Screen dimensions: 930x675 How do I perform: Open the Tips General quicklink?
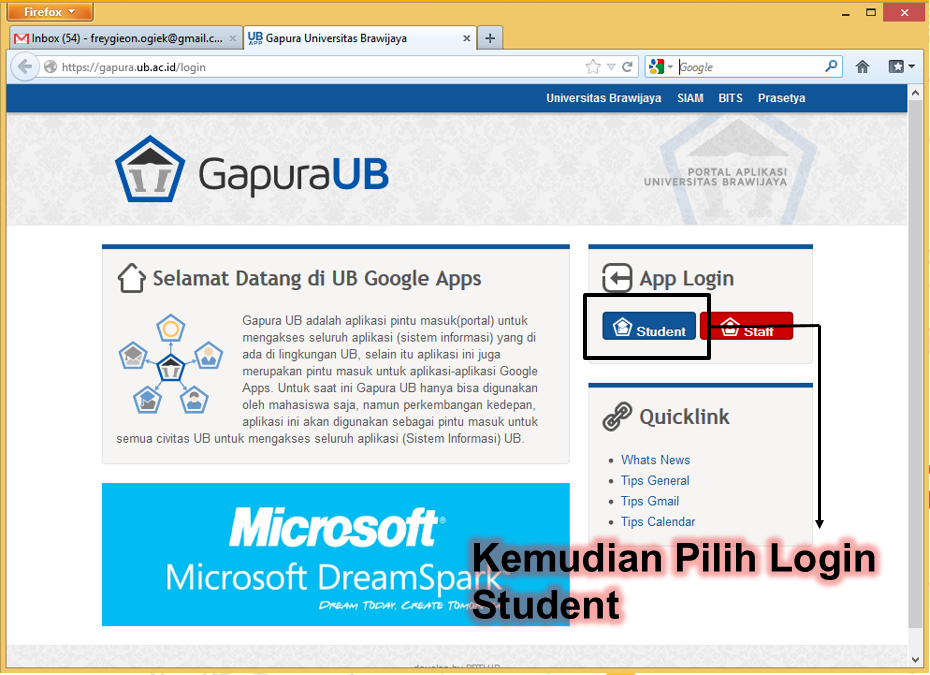coord(655,480)
